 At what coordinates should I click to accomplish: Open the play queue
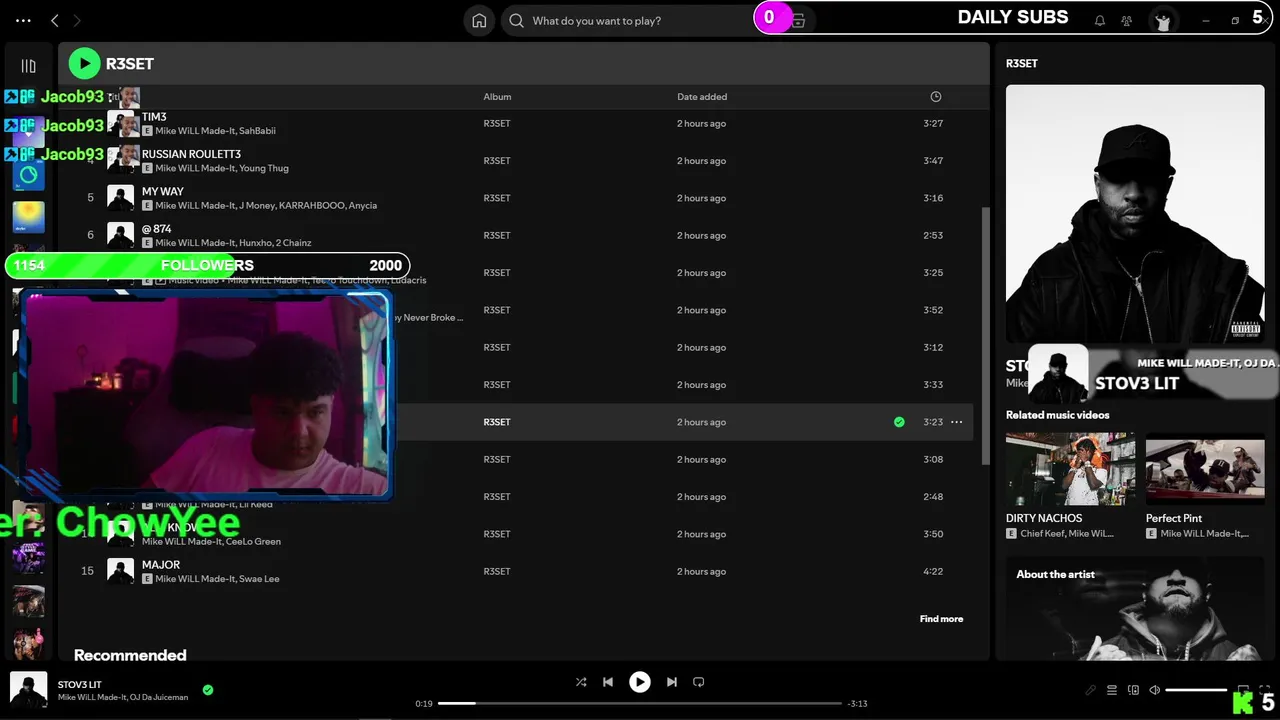(1112, 690)
